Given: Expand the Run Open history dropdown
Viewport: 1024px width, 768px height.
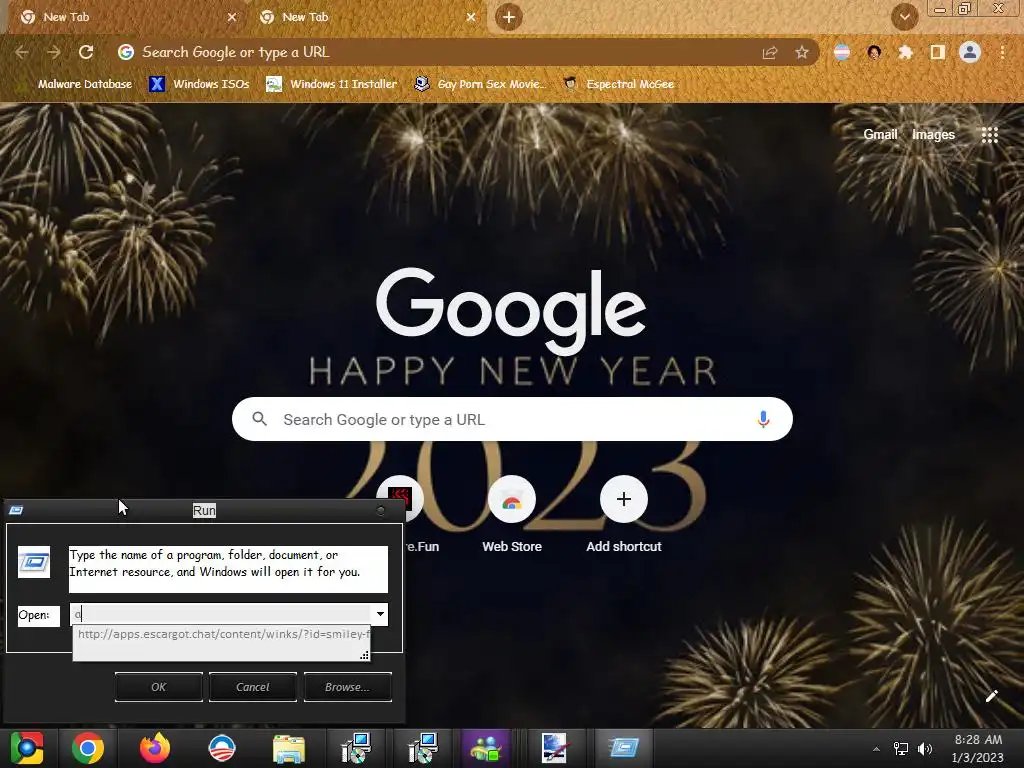Looking at the screenshot, I should [x=380, y=614].
